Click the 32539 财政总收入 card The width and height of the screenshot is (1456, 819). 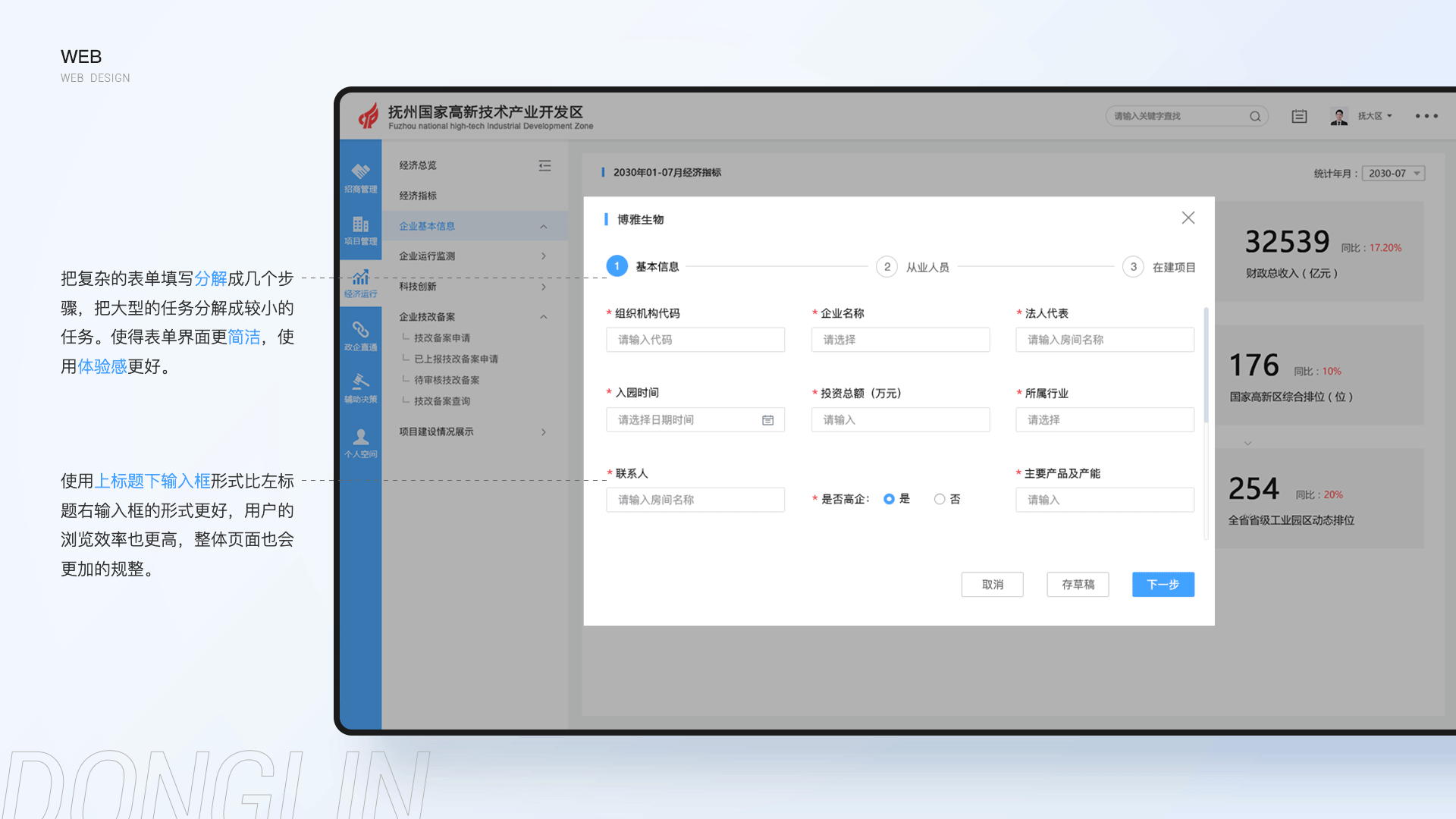tap(1319, 252)
